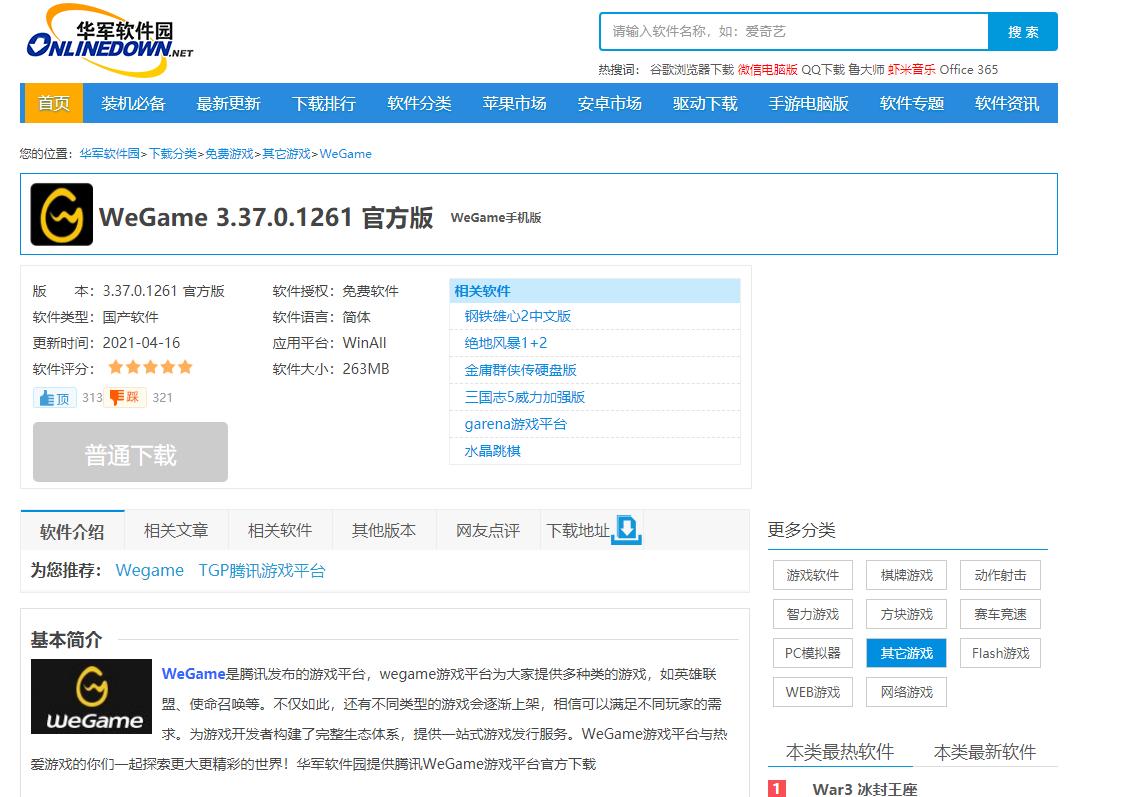Screen dimensions: 1146x797
Task: Open the 软件分类 navigation menu
Action: (x=419, y=103)
